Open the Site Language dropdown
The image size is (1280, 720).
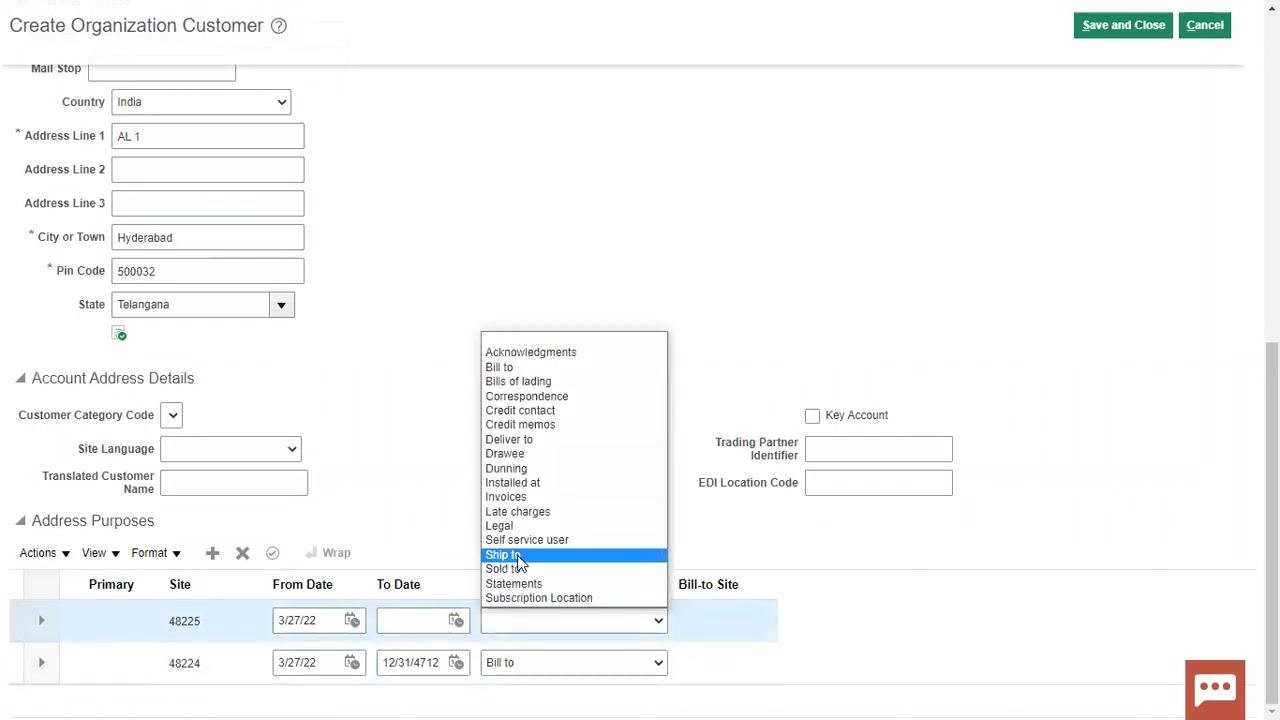[231, 449]
